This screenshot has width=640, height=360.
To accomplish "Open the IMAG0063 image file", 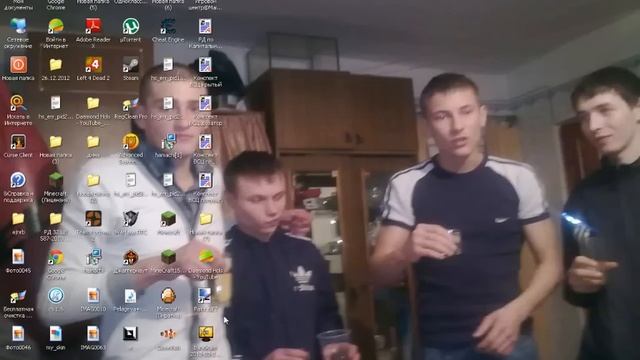I will coord(93,334).
